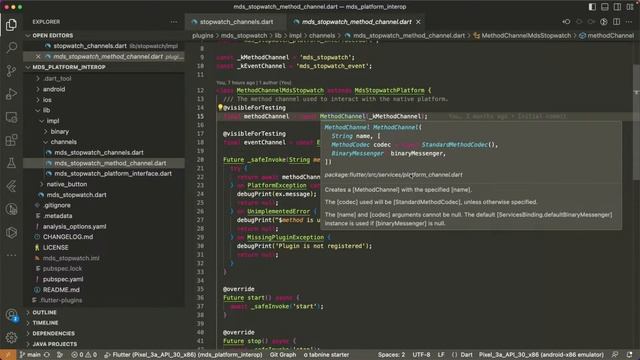Open README.md file

pos(61,290)
